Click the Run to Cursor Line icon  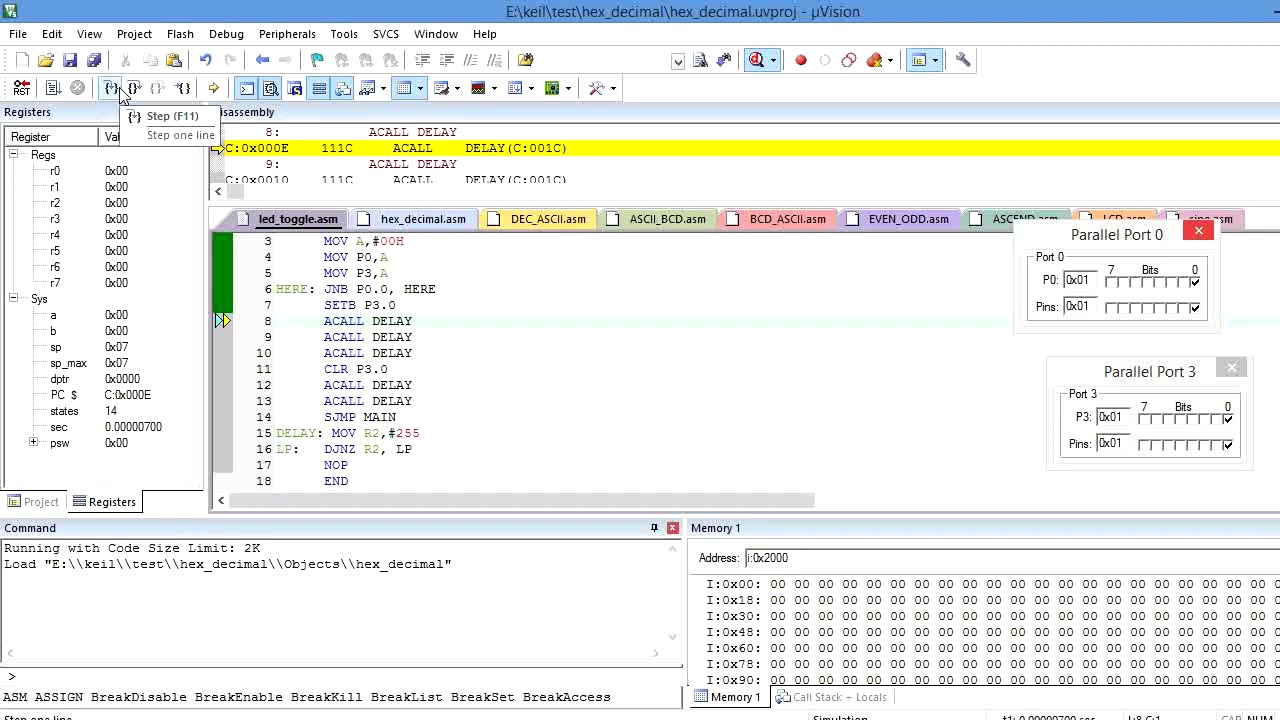click(x=183, y=88)
